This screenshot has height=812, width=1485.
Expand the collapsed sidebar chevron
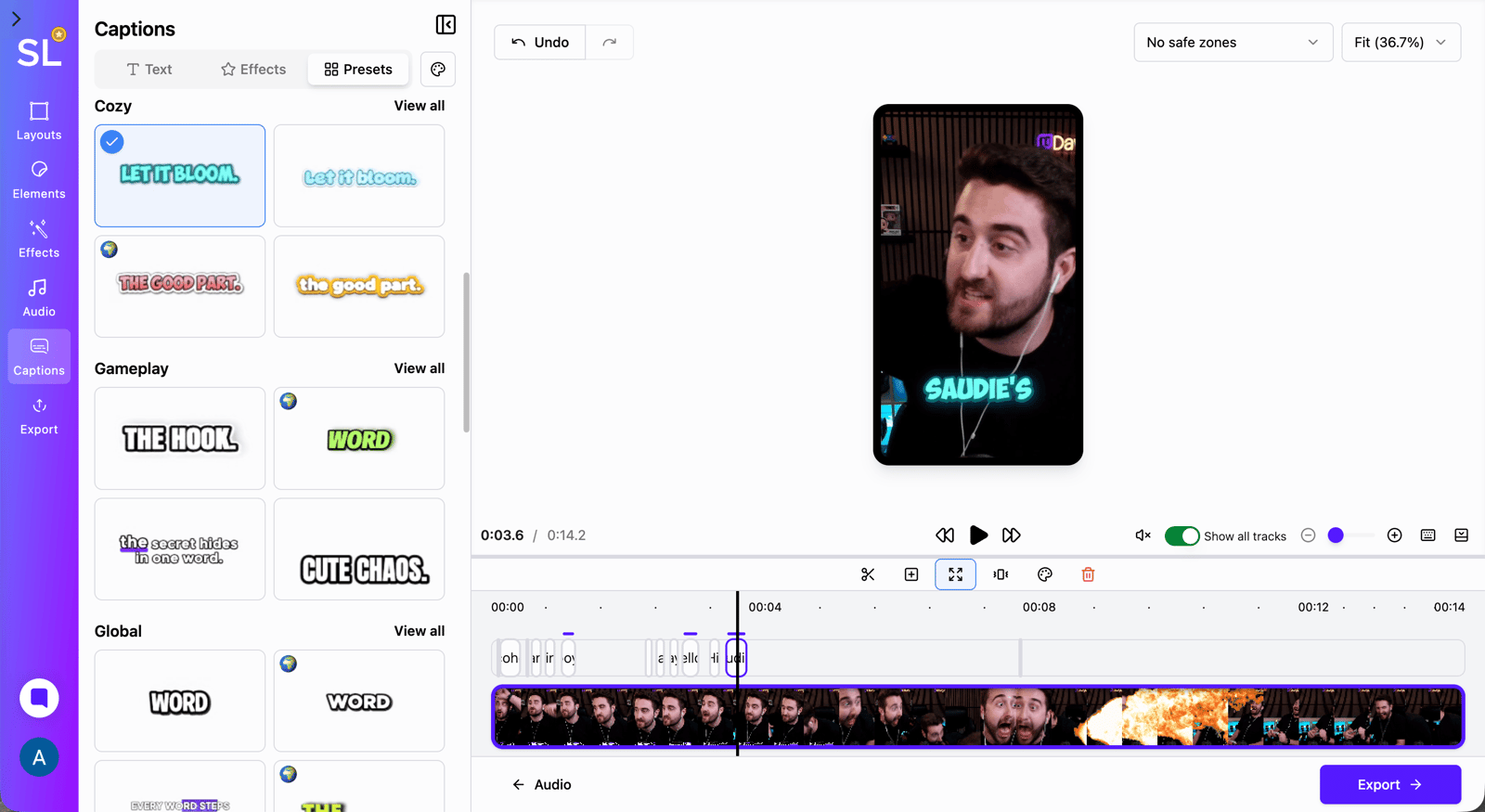16,19
